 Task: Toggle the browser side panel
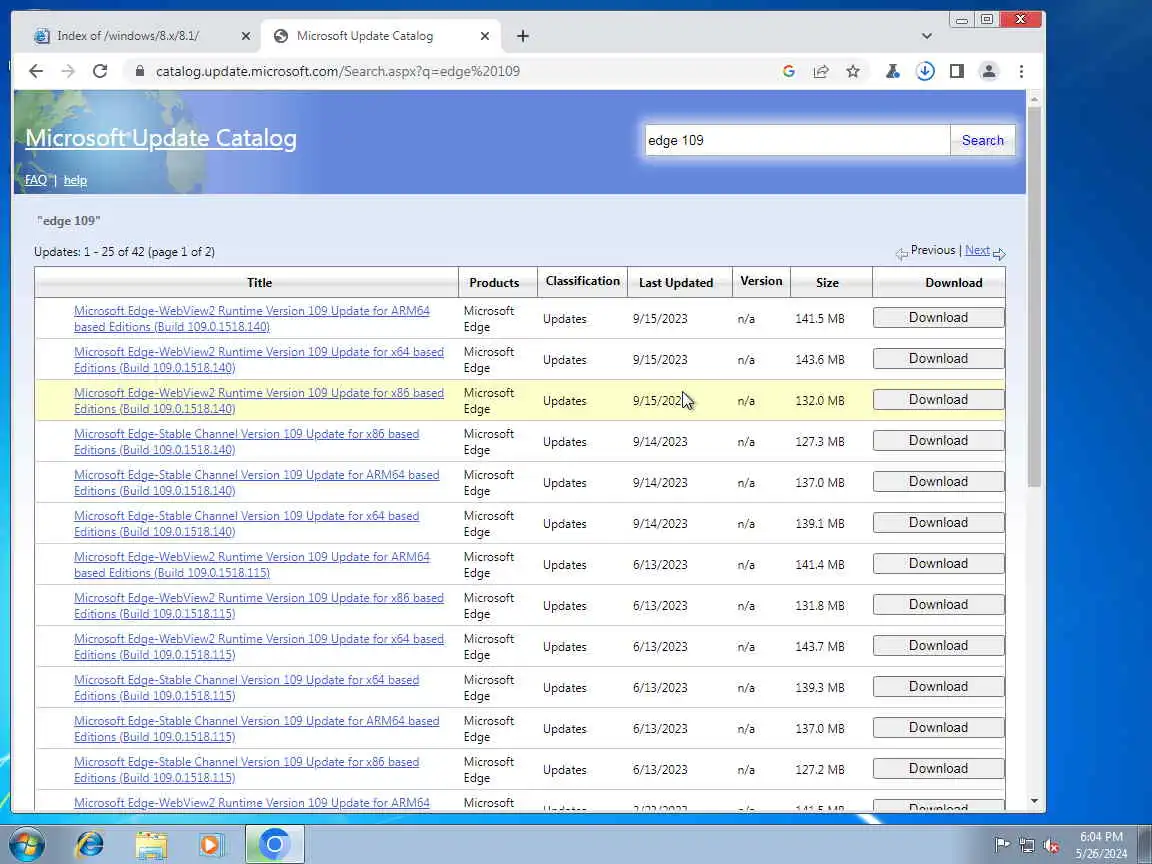[957, 71]
